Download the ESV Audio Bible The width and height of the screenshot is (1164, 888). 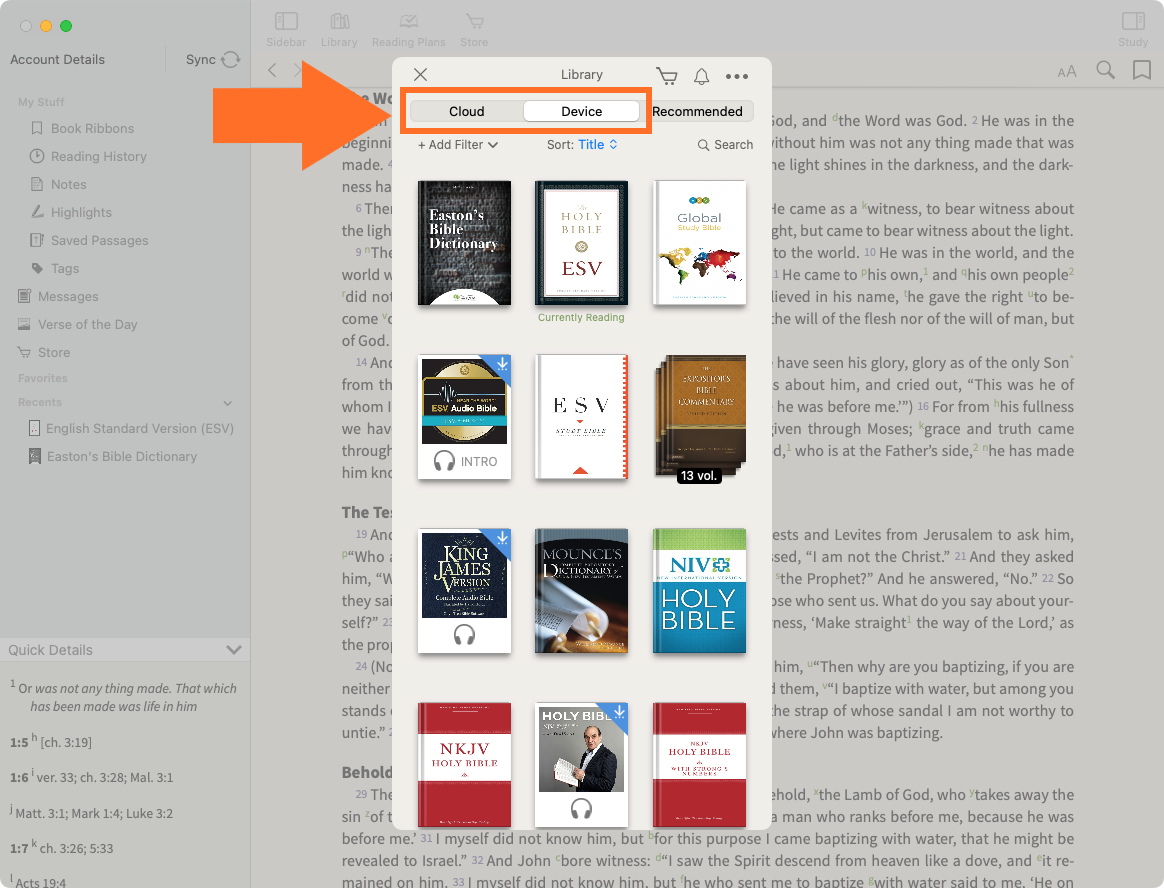tap(503, 364)
